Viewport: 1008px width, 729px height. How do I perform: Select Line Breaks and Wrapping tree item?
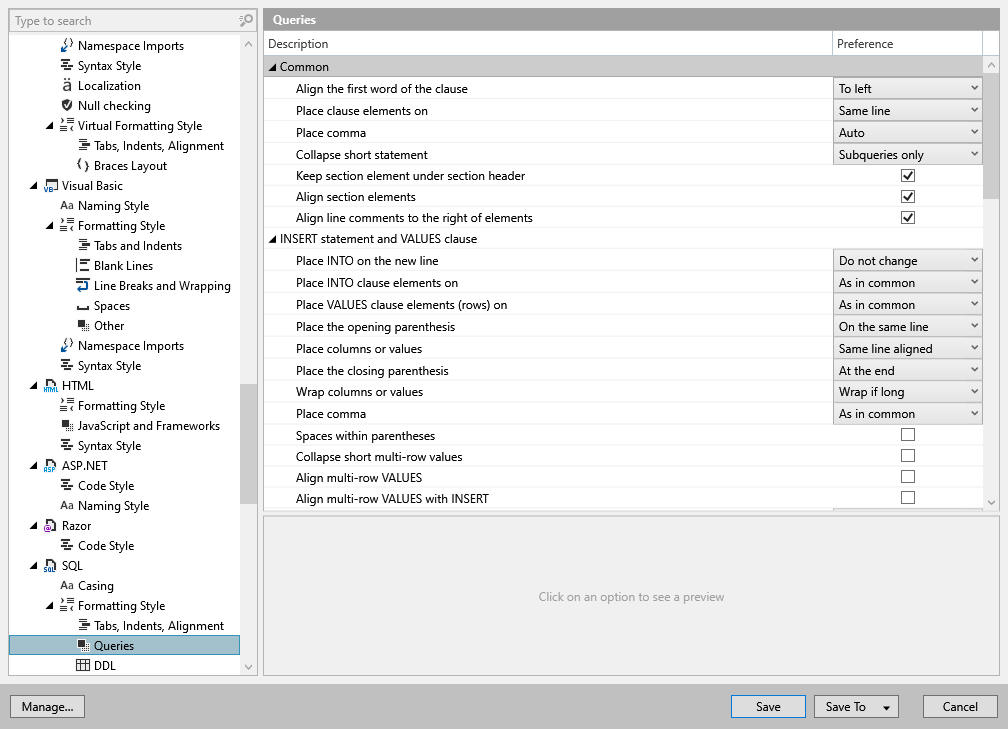coord(162,286)
